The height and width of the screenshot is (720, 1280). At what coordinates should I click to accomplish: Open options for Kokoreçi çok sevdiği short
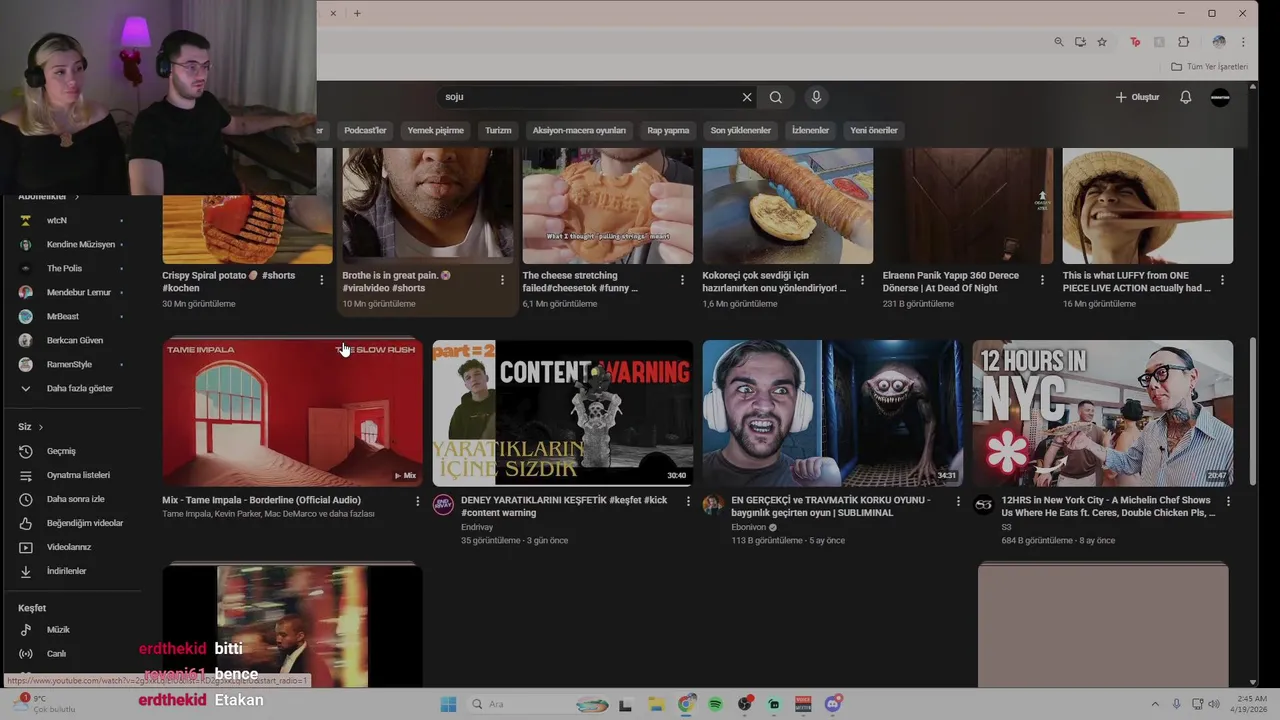click(x=862, y=280)
